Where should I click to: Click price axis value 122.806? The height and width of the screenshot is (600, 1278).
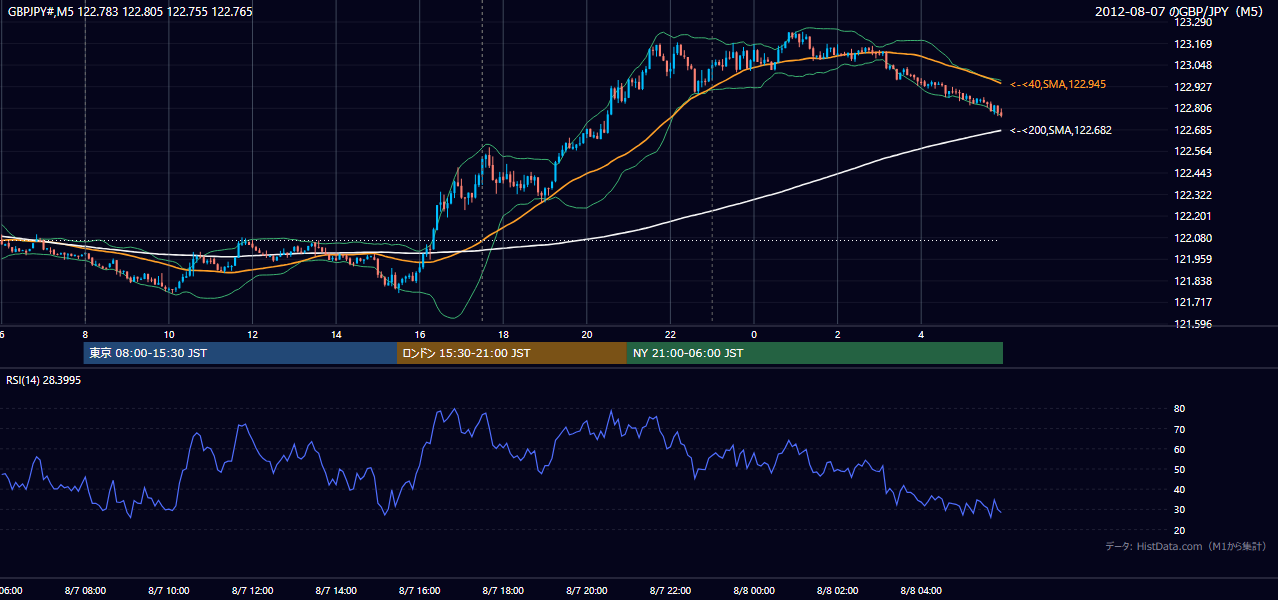(1193, 108)
